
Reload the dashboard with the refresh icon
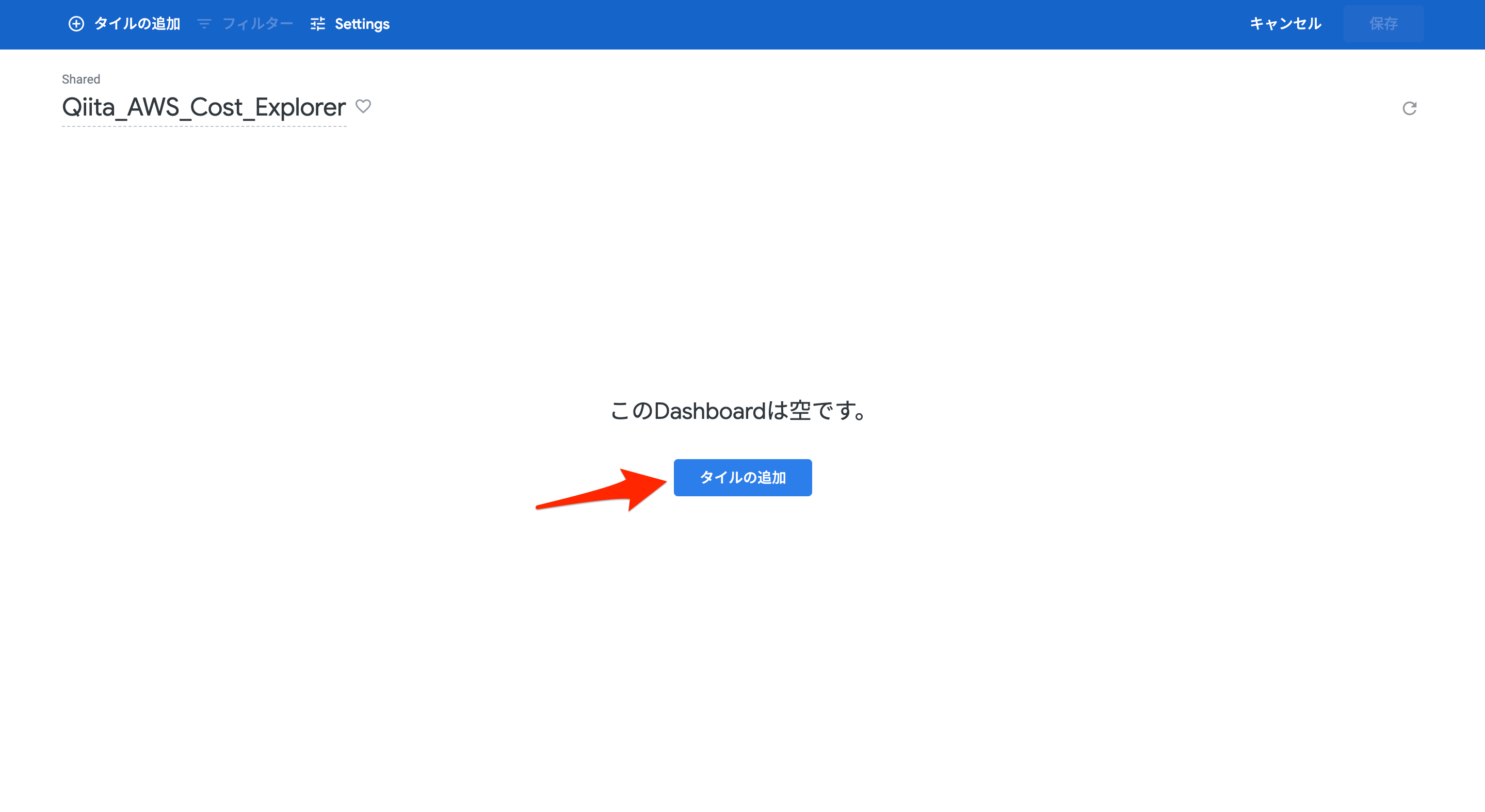(1409, 108)
